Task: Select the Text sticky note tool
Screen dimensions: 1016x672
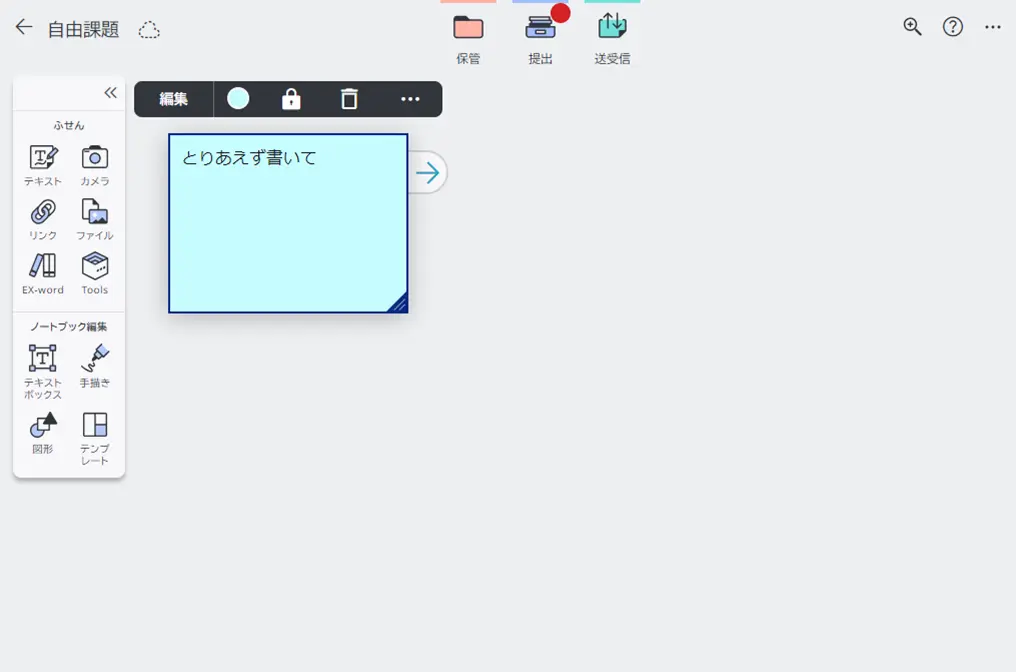Action: [x=43, y=164]
